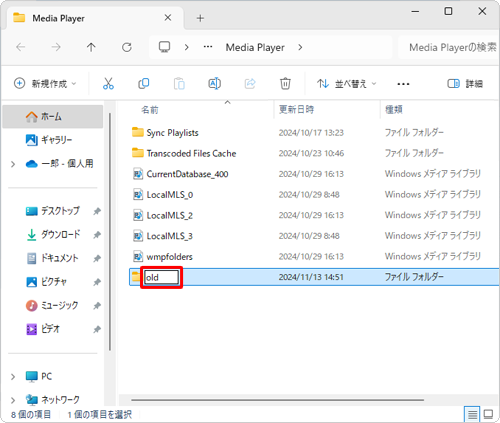Image resolution: width=500 pixels, height=423 pixels.
Task: Select the wmpfolders file
Action: (170, 257)
